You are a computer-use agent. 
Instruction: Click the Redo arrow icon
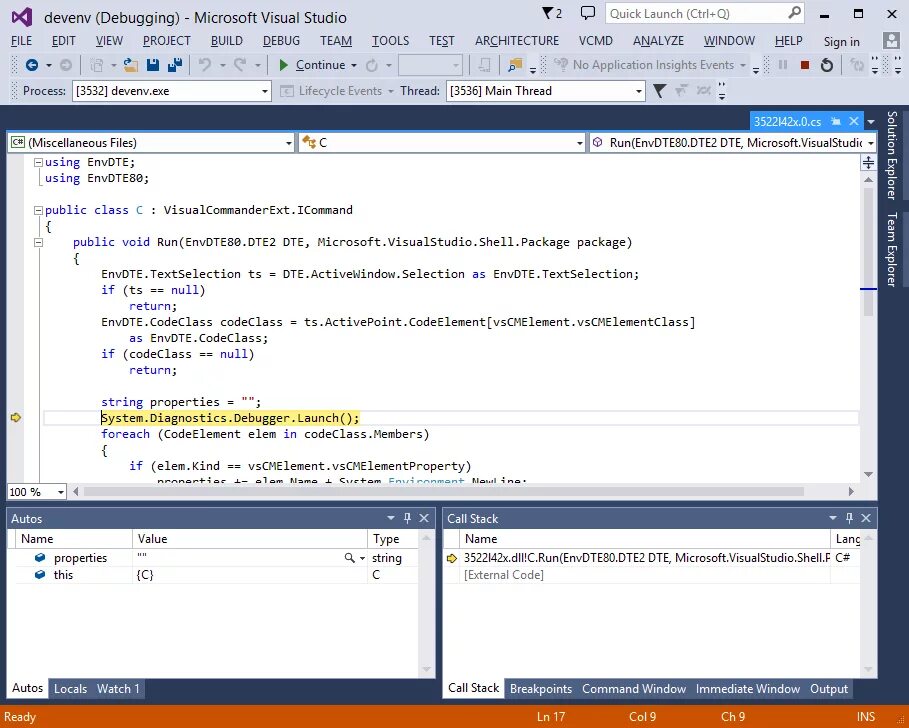240,65
